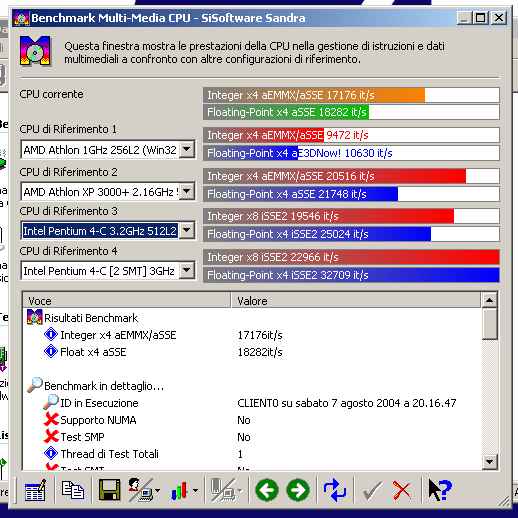Cancel with the red X toolbar icon
The width and height of the screenshot is (518, 518).
401,490
